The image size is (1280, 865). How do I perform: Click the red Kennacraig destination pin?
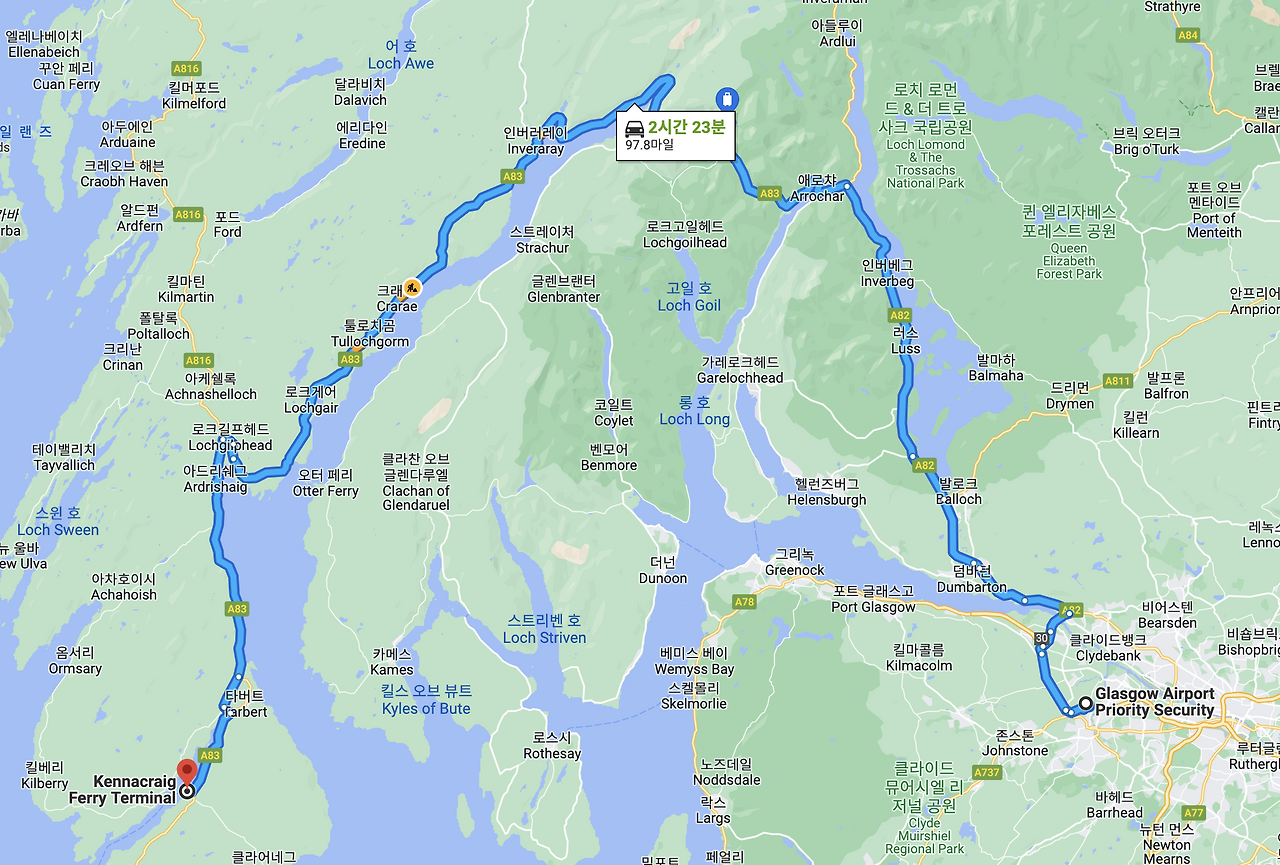(187, 773)
